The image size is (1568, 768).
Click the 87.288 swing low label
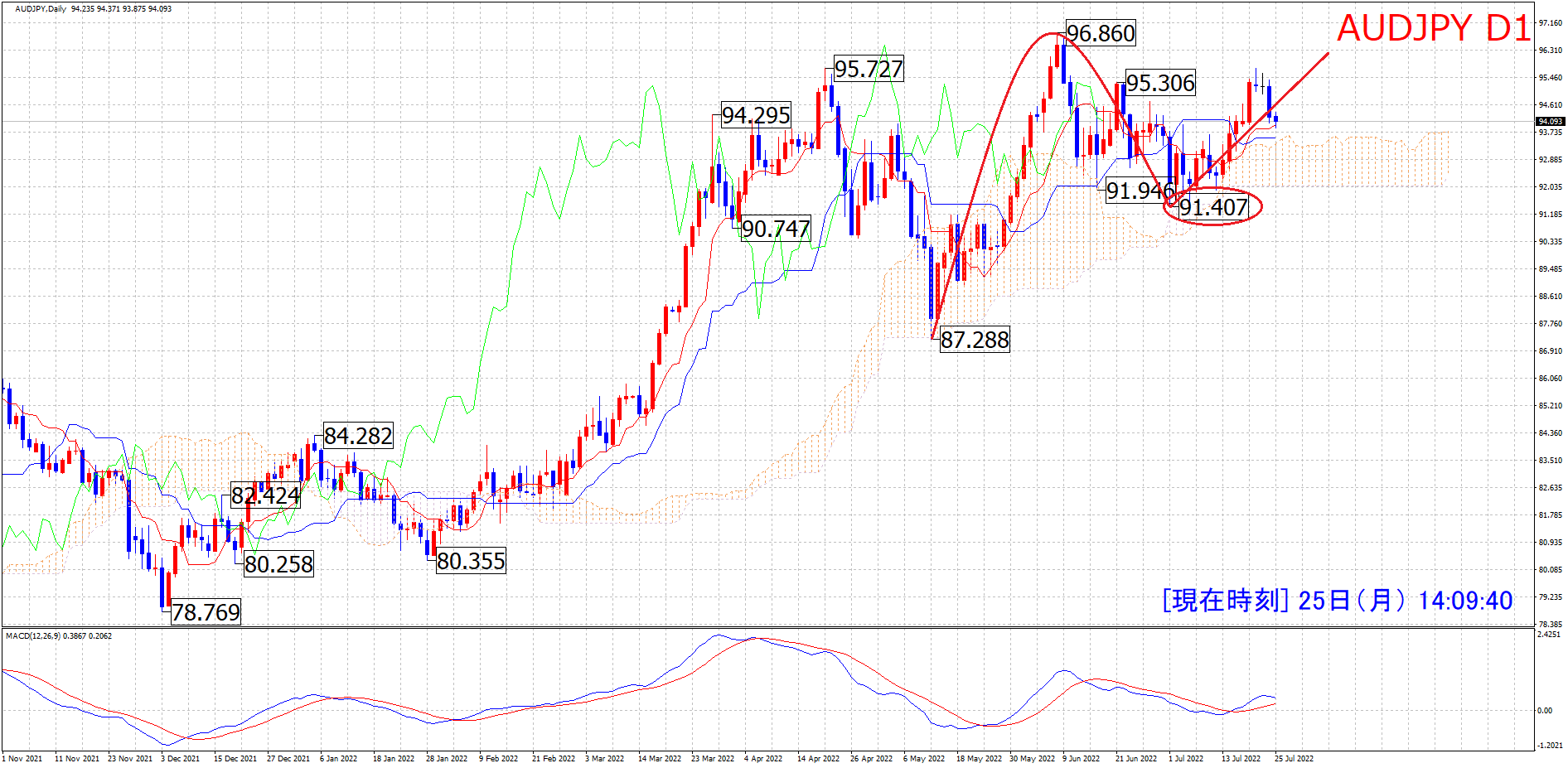pos(974,340)
